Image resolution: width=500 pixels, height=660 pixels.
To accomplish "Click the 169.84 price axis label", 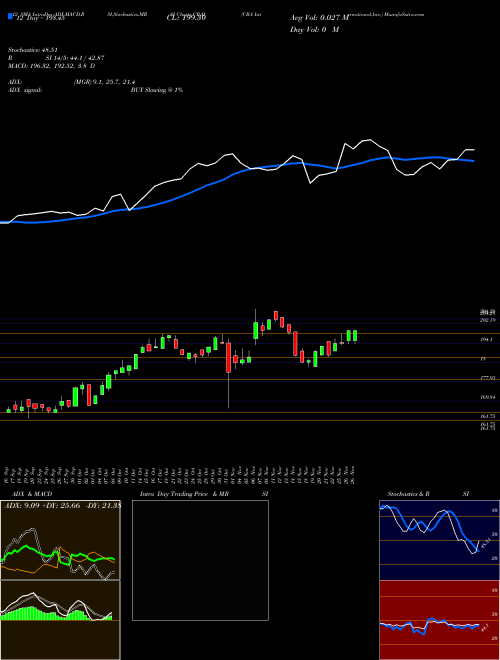I will pos(488,397).
